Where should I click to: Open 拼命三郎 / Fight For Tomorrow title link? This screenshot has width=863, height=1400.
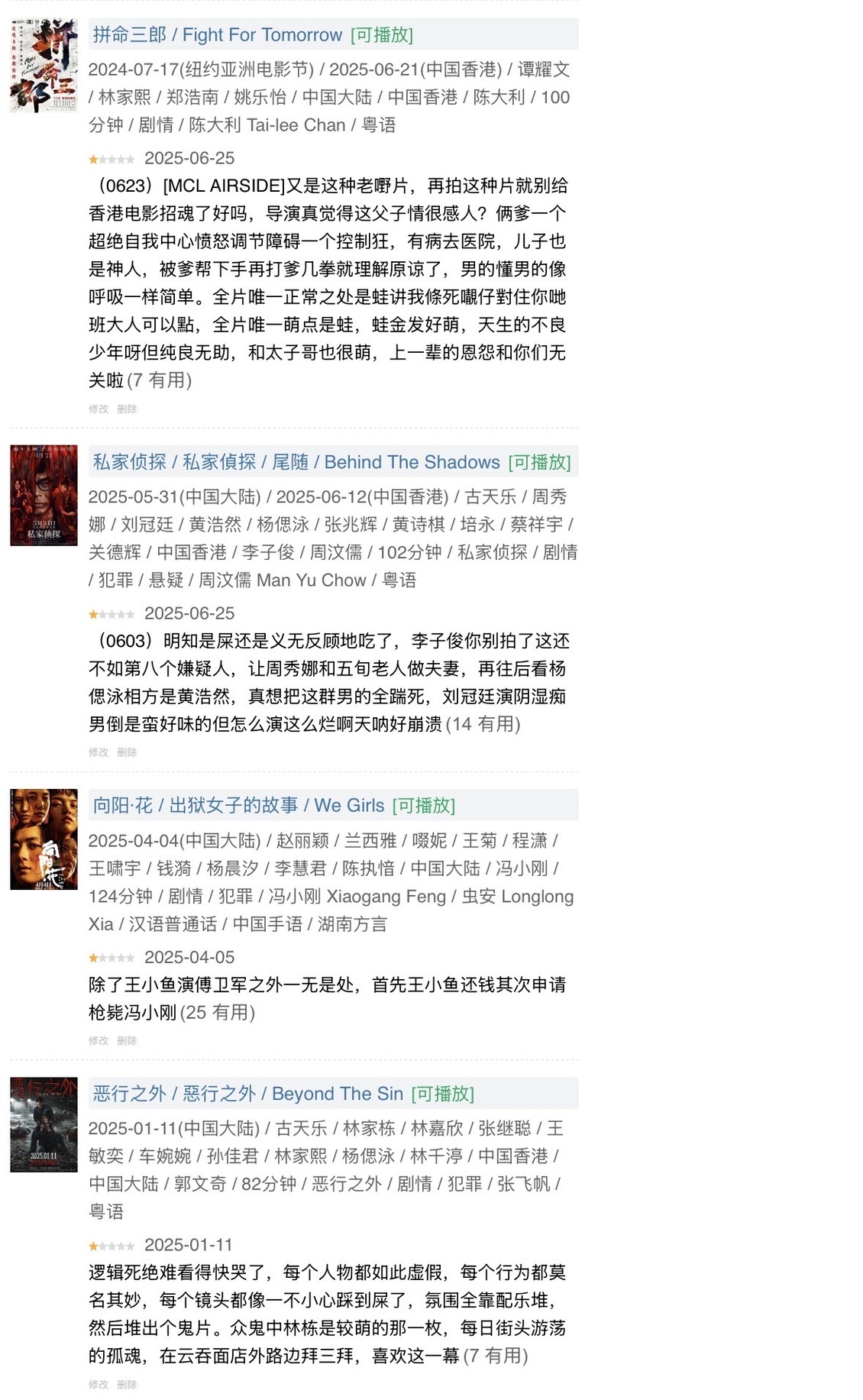coord(218,35)
